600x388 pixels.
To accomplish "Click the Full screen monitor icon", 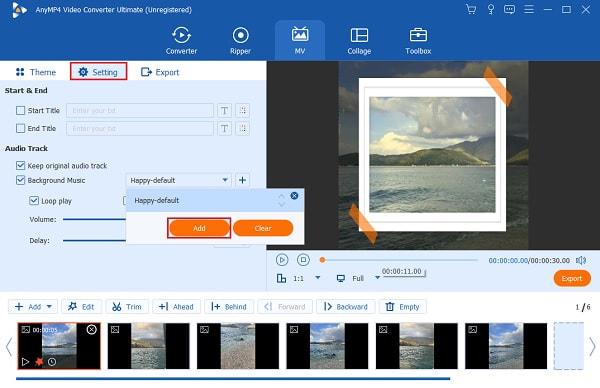I will [341, 278].
